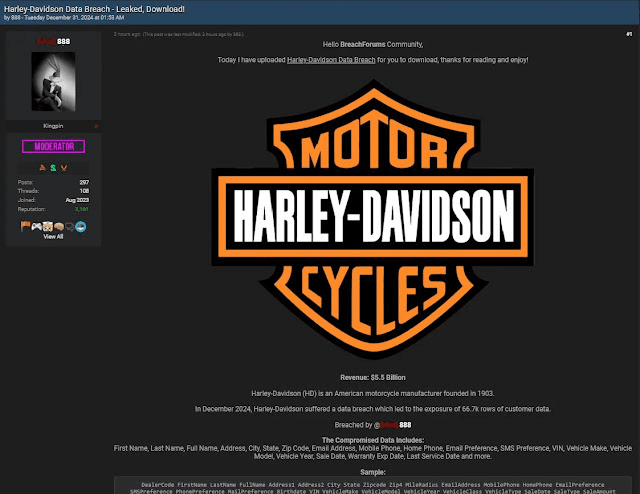The width and height of the screenshot is (640, 494).
Task: Click the Posts count 297
Action: pyautogui.click(x=84, y=182)
